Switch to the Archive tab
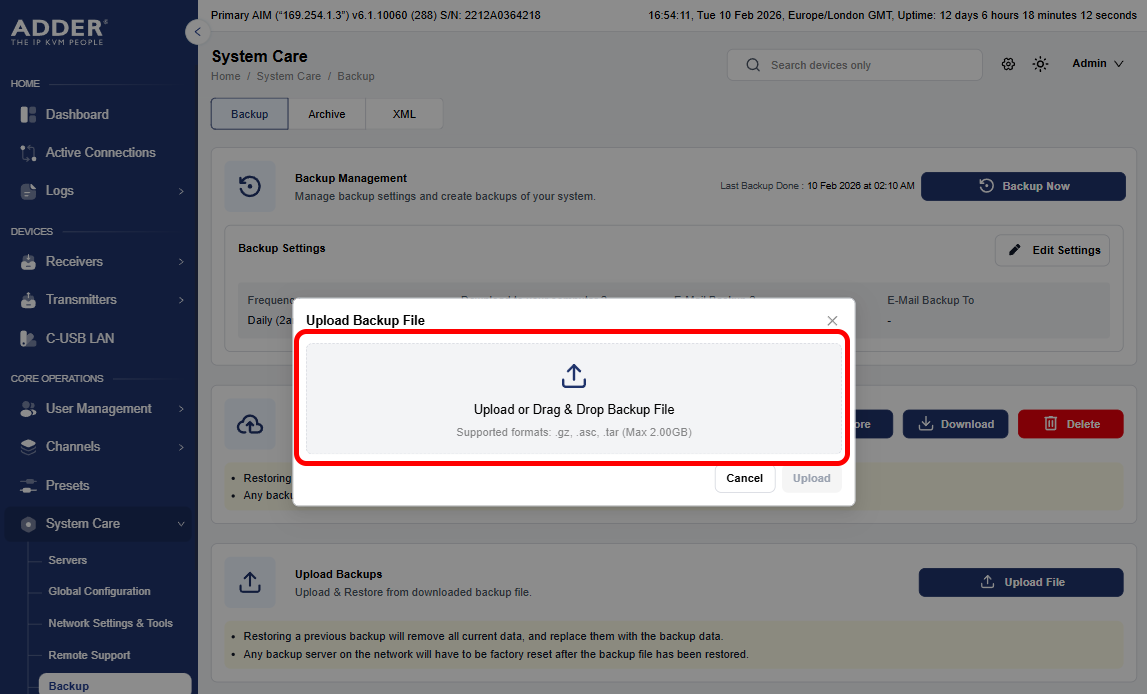This screenshot has height=694, width=1147. [x=326, y=114]
